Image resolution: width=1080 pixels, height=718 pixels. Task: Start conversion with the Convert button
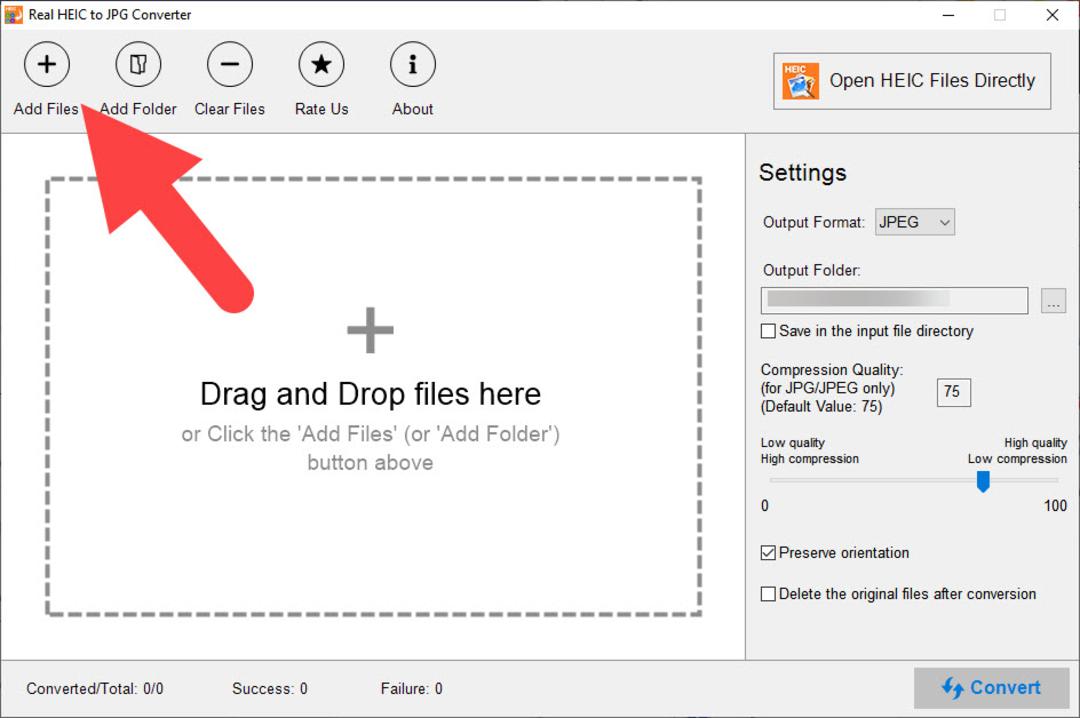(x=992, y=688)
